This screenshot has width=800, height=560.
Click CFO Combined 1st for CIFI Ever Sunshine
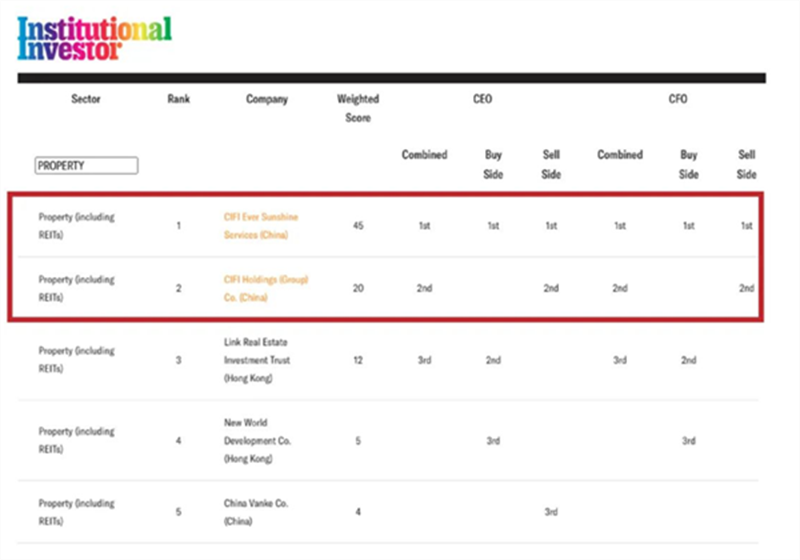[x=620, y=225]
